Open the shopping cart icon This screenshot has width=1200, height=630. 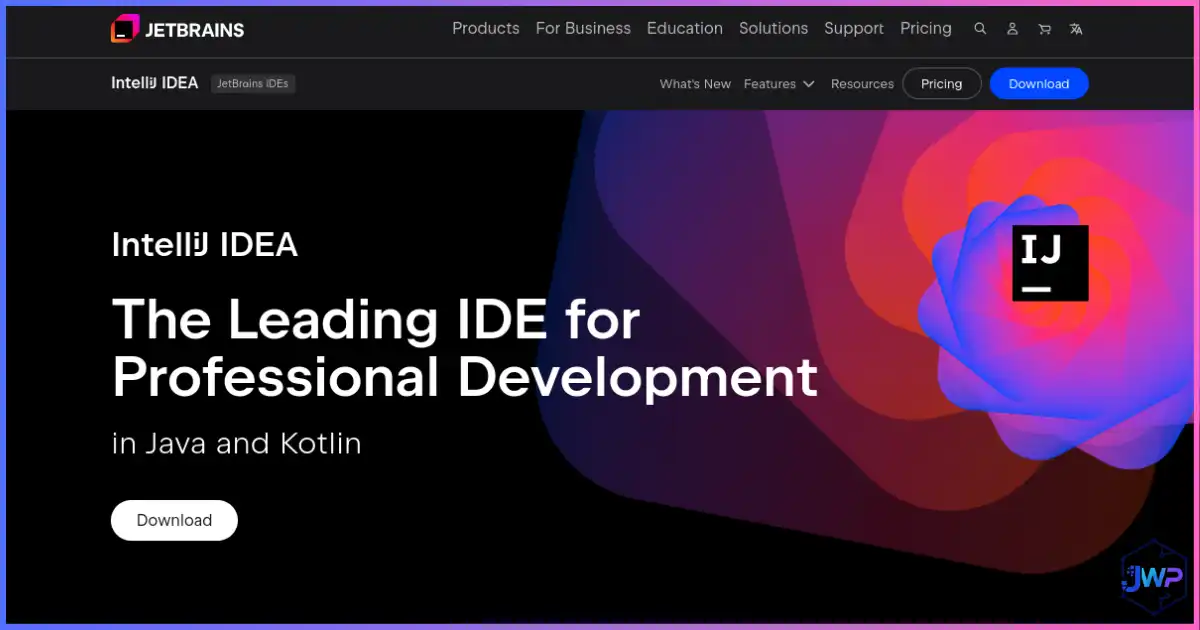(x=1044, y=29)
